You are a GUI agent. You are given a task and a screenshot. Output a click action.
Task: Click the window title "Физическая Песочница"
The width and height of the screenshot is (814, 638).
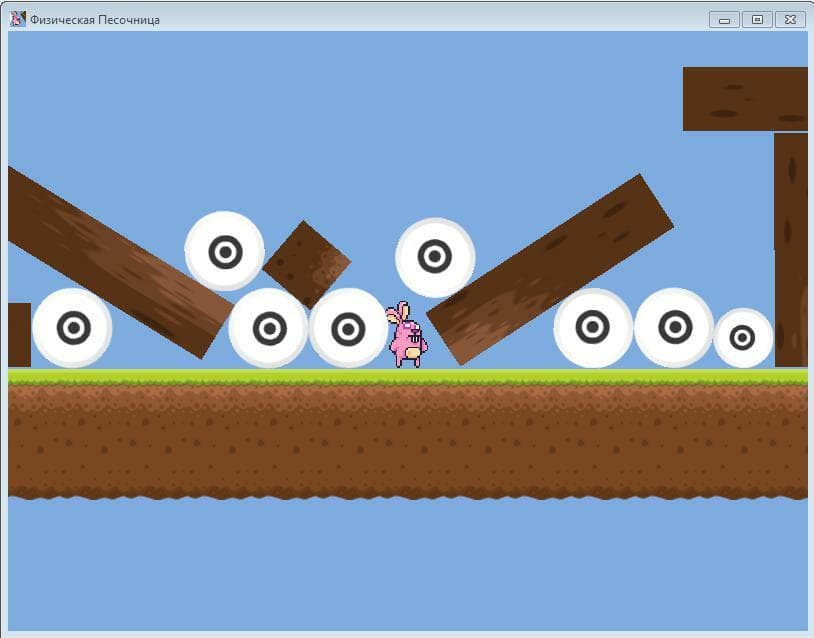click(x=94, y=20)
